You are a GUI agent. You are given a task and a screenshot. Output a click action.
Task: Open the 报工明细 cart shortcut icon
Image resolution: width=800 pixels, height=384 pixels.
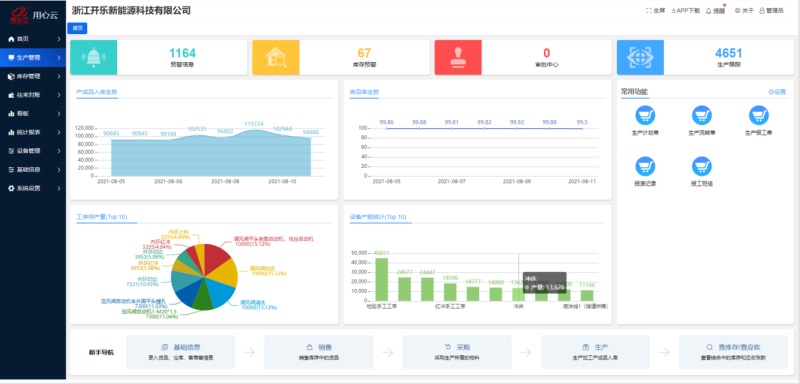(x=702, y=166)
